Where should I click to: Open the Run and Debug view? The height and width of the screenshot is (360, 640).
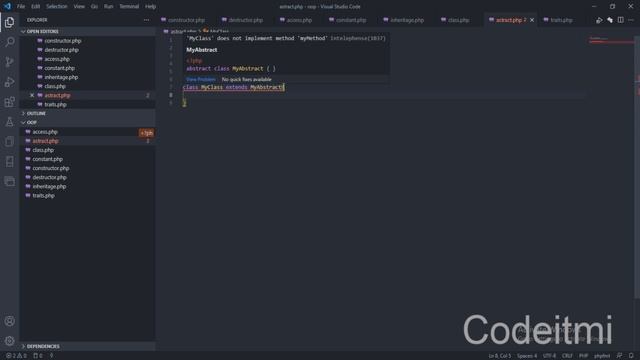9,82
